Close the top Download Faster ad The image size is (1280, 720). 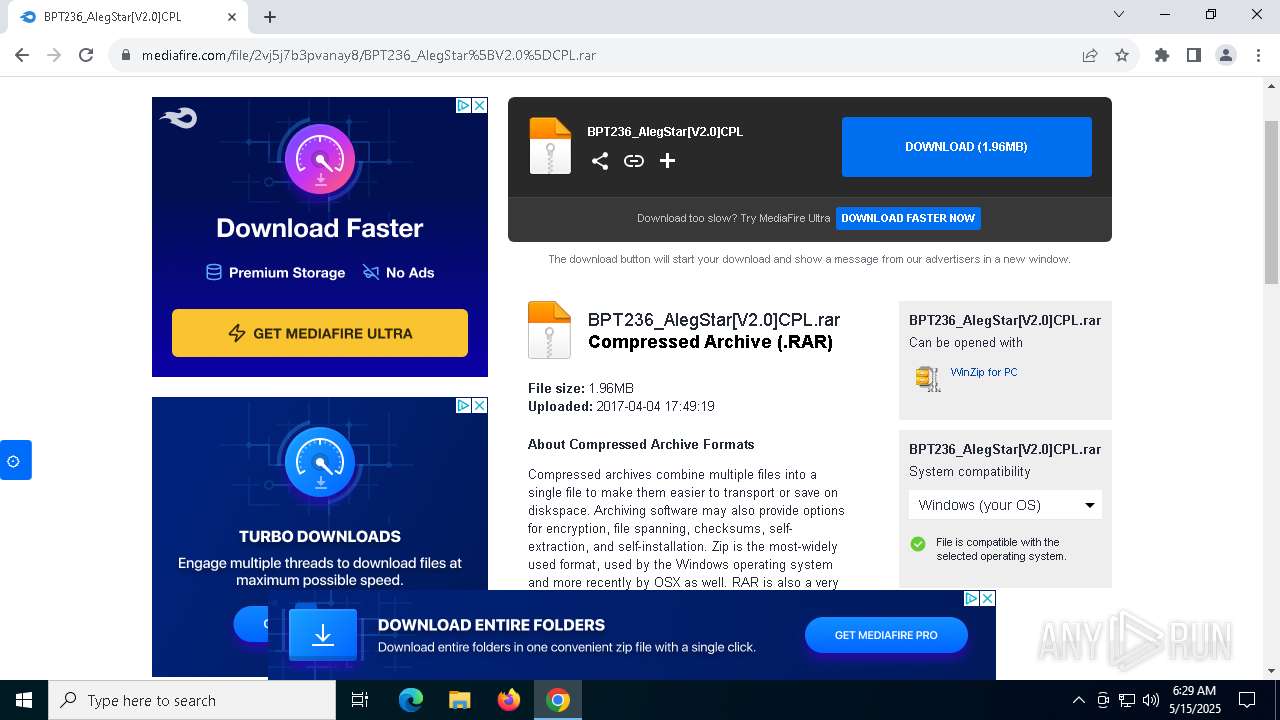coord(480,105)
